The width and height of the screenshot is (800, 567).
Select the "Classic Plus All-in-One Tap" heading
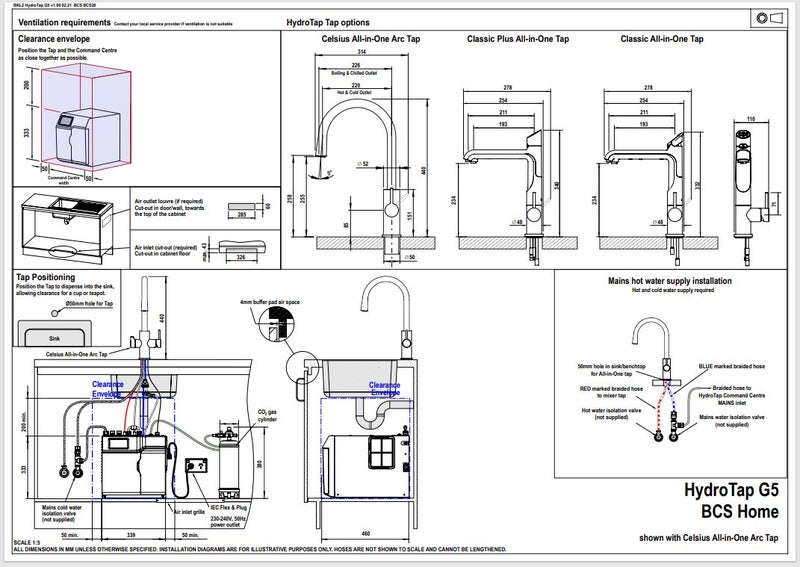(x=518, y=39)
